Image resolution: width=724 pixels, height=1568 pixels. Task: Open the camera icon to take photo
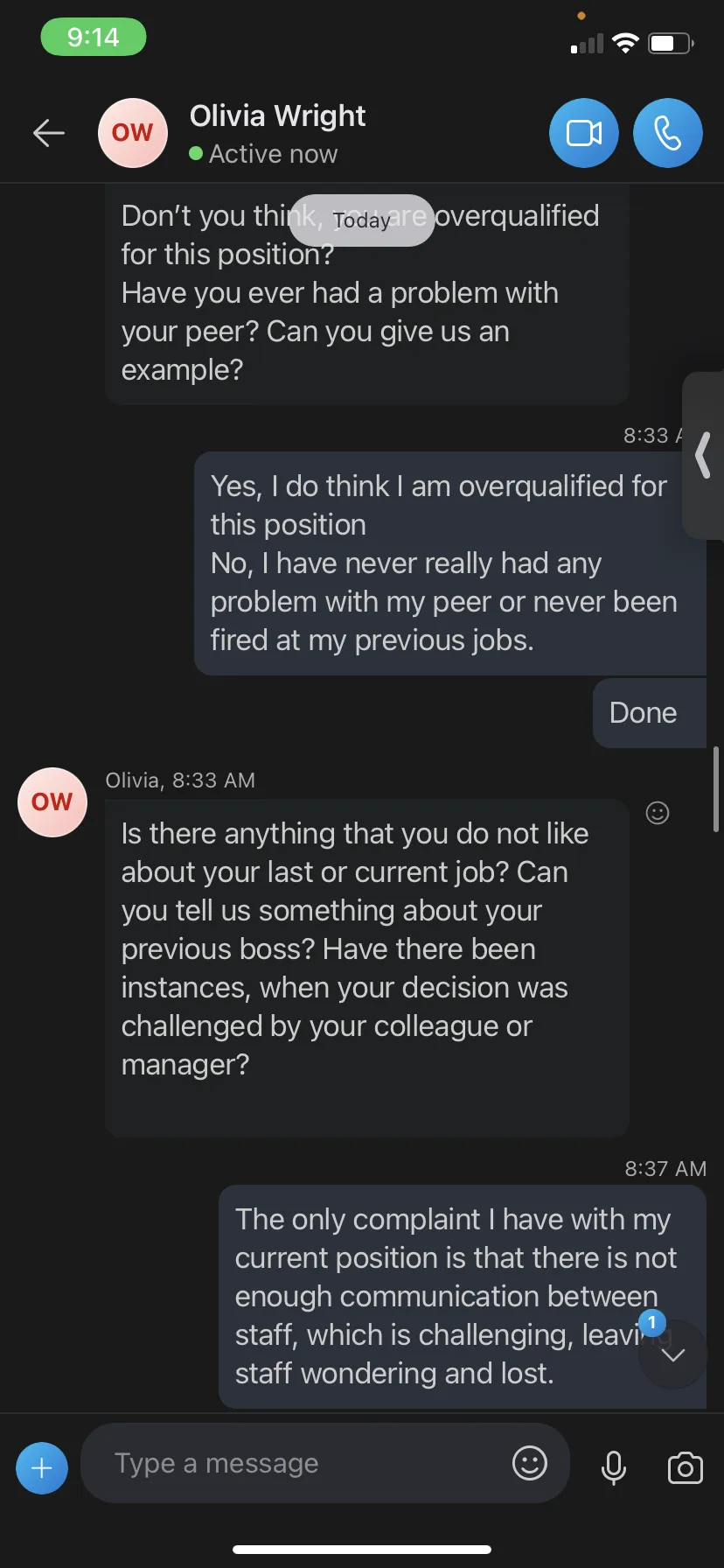click(x=685, y=1467)
